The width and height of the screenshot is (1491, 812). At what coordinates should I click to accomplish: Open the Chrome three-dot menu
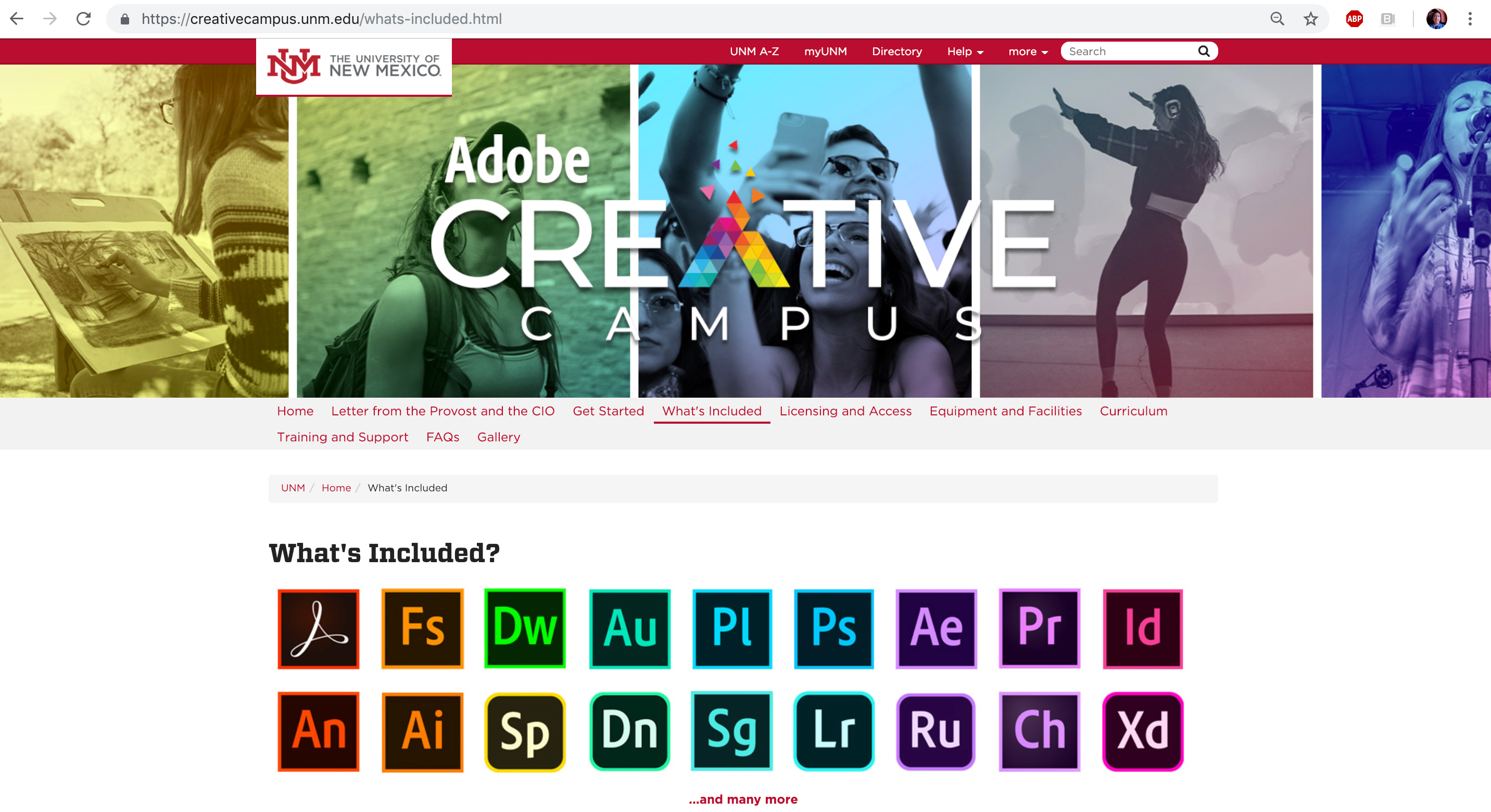[x=1470, y=19]
